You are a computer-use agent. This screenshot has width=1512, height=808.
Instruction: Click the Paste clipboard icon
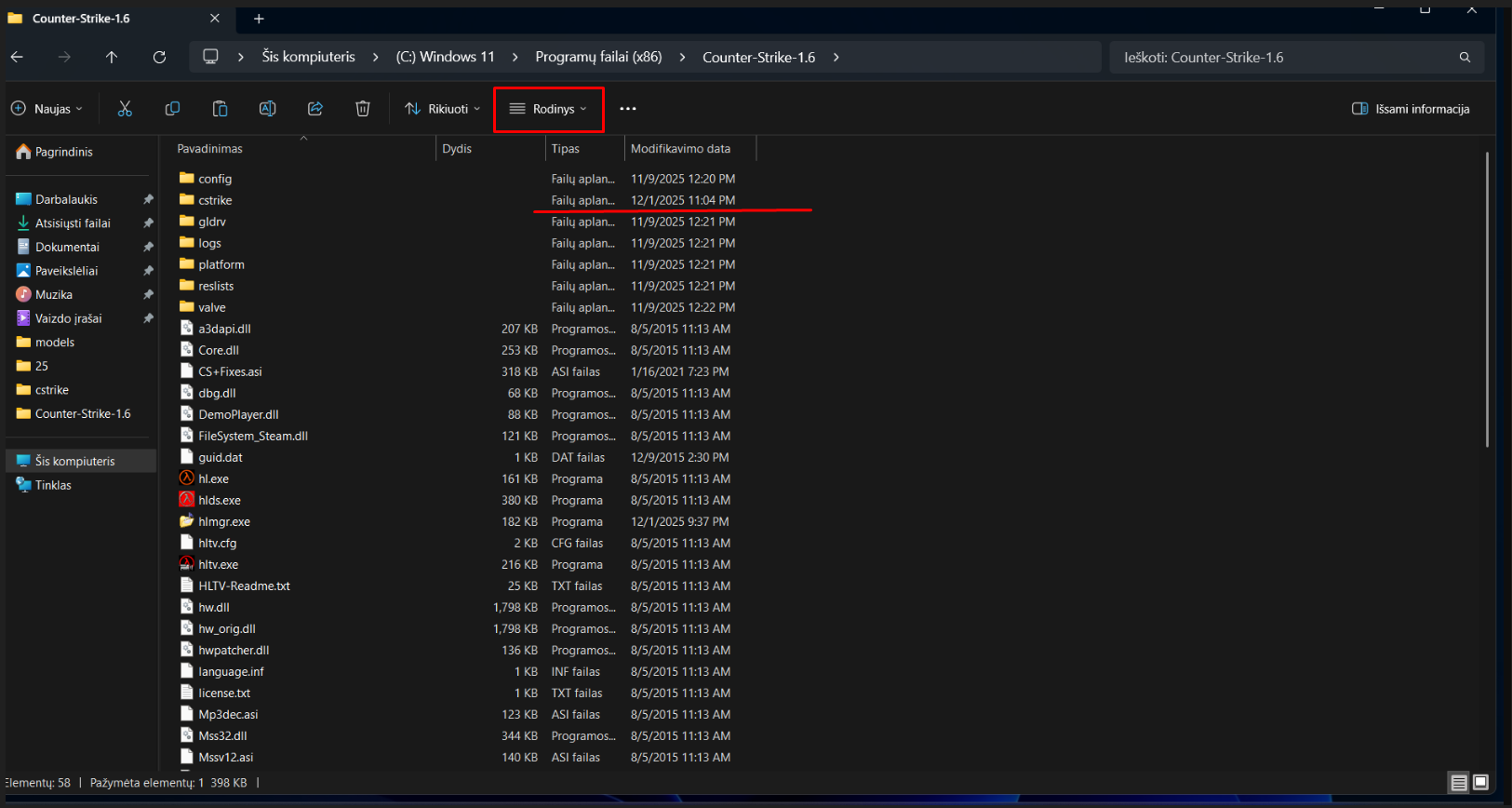220,109
